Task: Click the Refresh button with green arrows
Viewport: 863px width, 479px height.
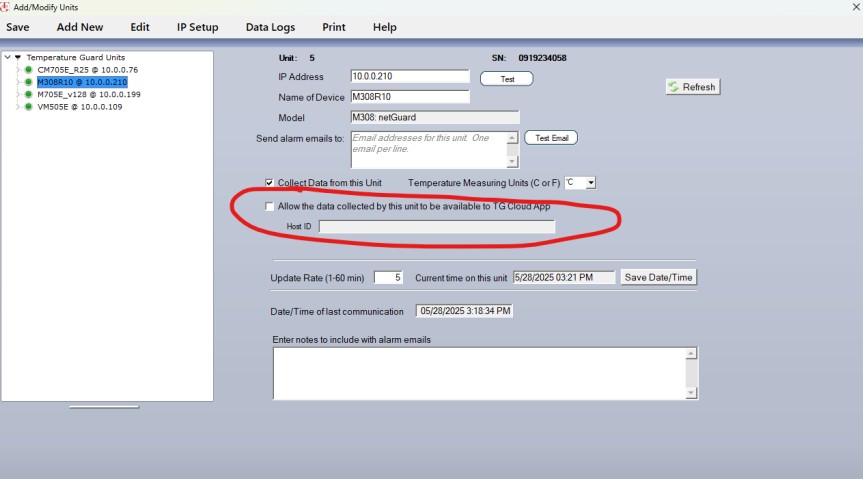Action: tap(692, 87)
